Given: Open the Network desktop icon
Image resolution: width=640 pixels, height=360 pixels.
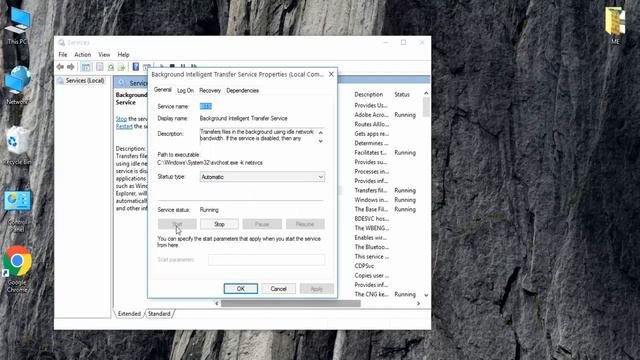Looking at the screenshot, I should point(17,85).
